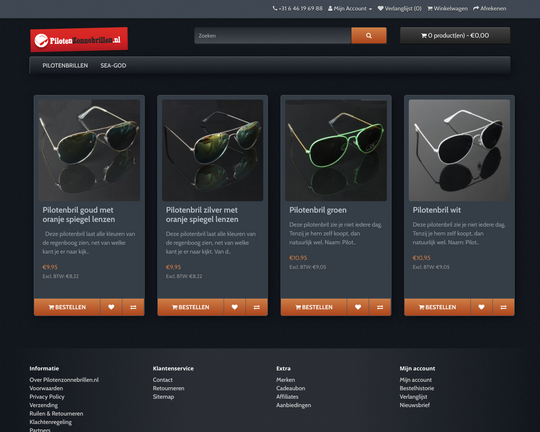540x432 pixels.
Task: Compare the silver orange-mirror Pilotenbril
Action: [x=257, y=307]
